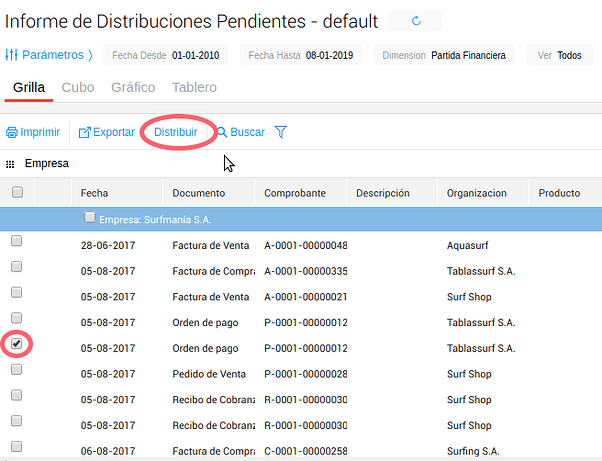Check the Pedido de Venta row checkbox
This screenshot has width=602, height=461.
click(17, 370)
